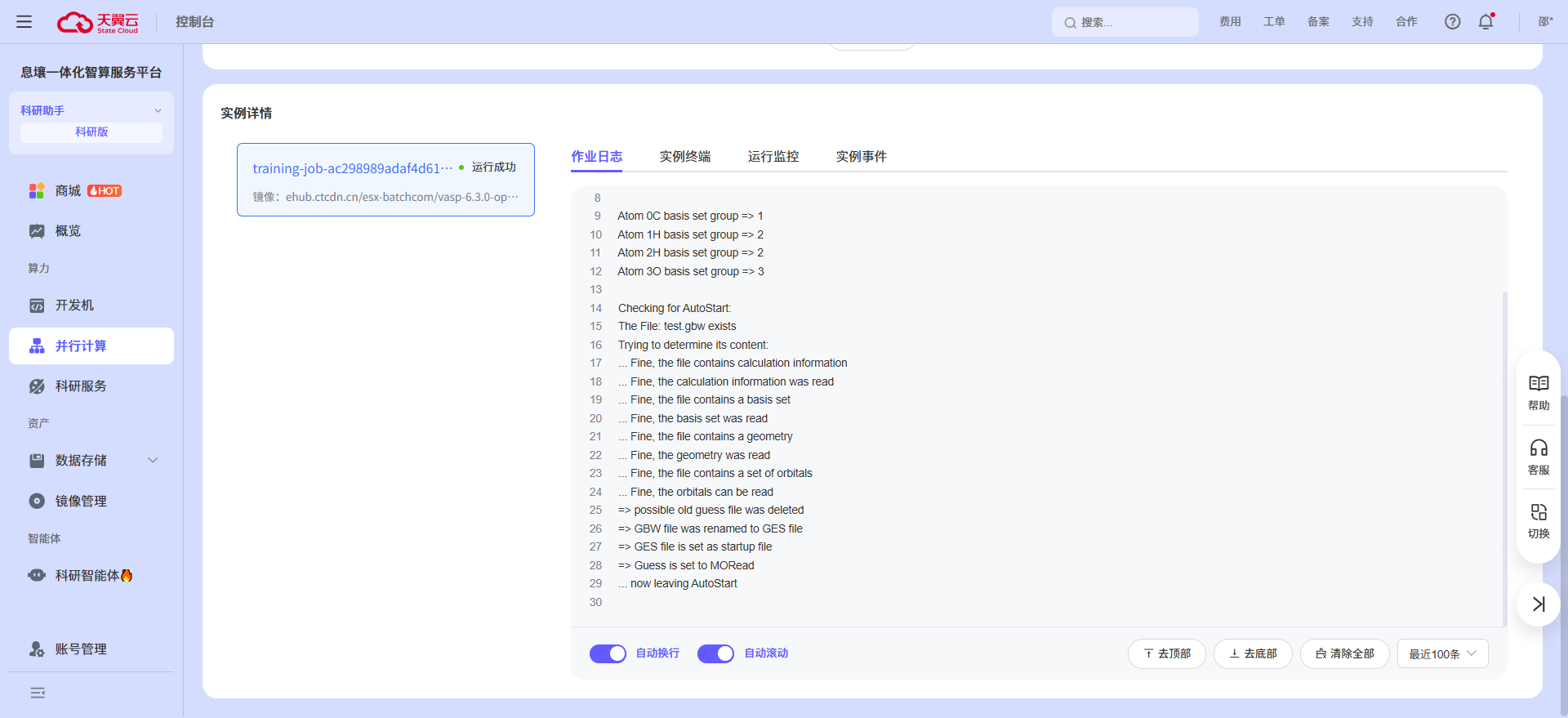Collapse the sidebar with bottom icon
This screenshot has width=1568, height=718.
[x=38, y=693]
